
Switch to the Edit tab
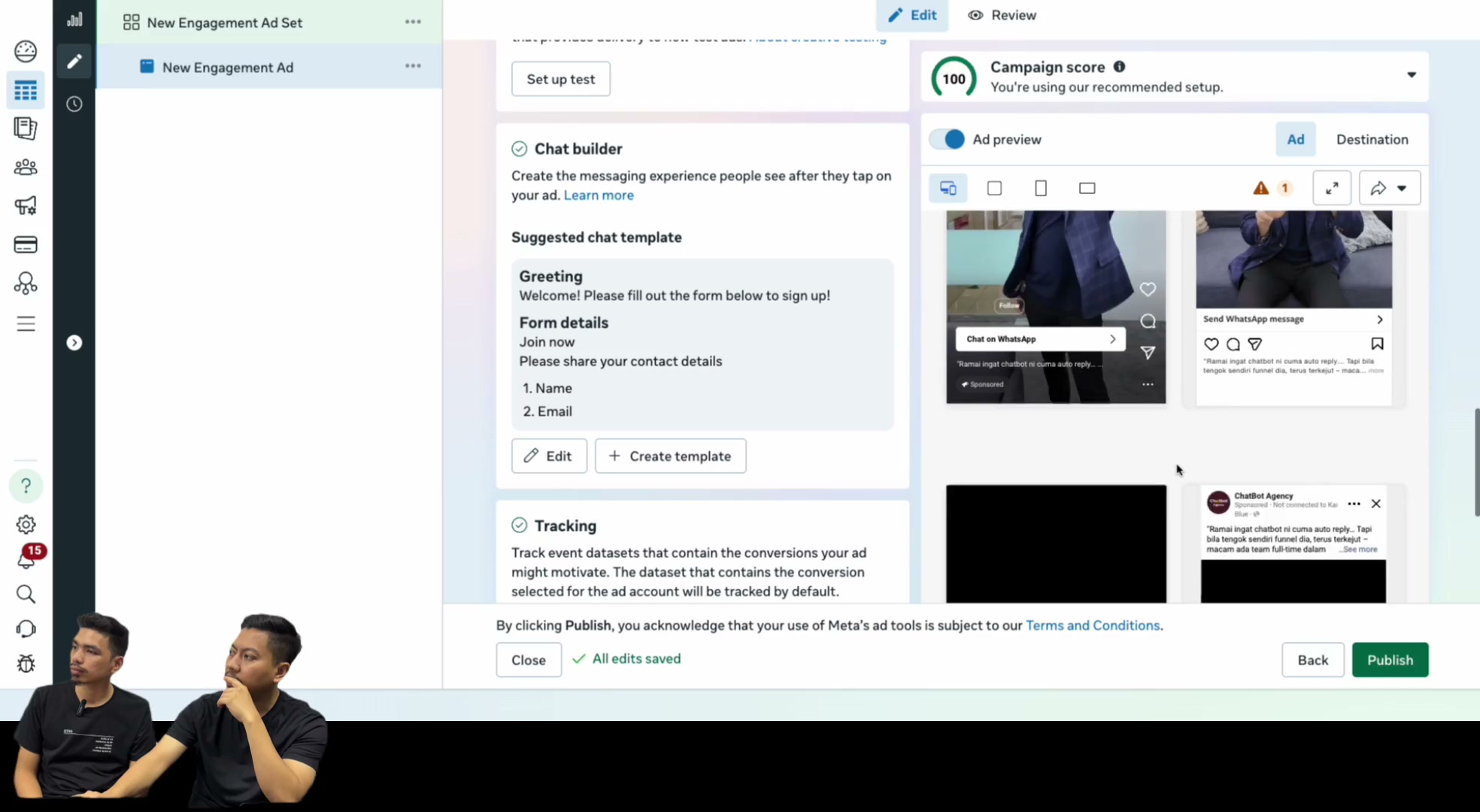point(912,15)
